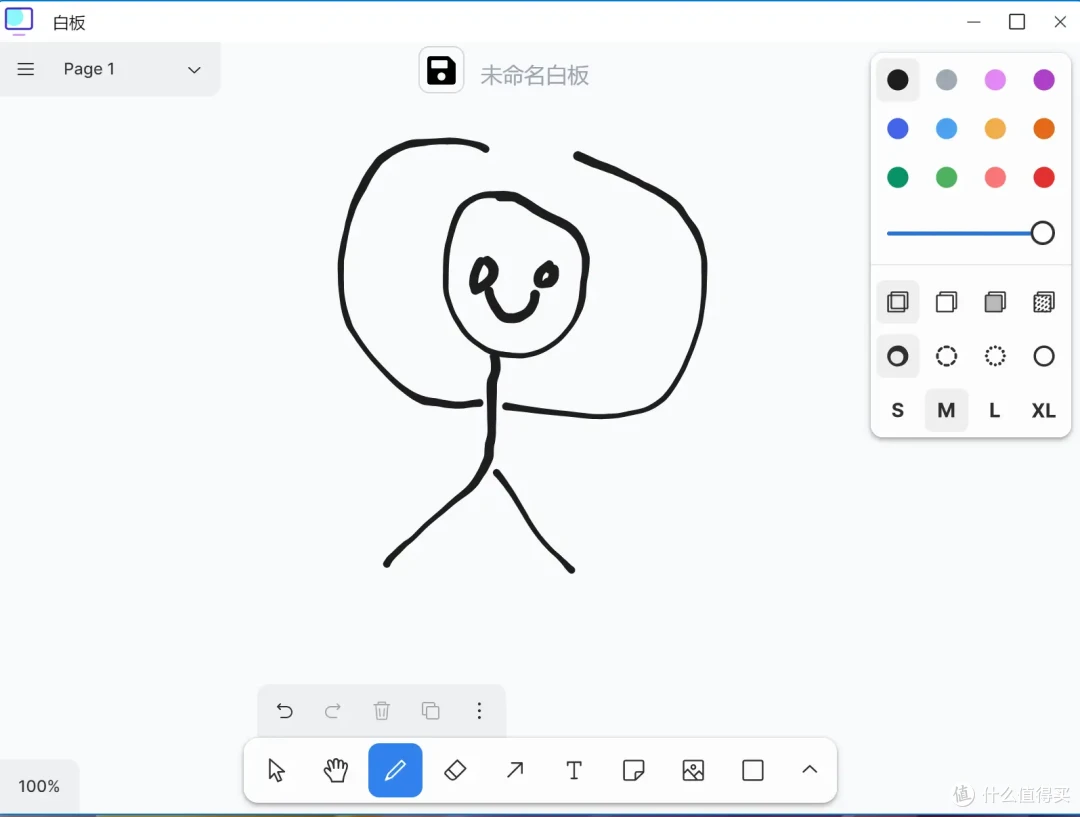Screen dimensions: 1080x817
Task: Click the trash delete icon
Action: click(x=382, y=710)
